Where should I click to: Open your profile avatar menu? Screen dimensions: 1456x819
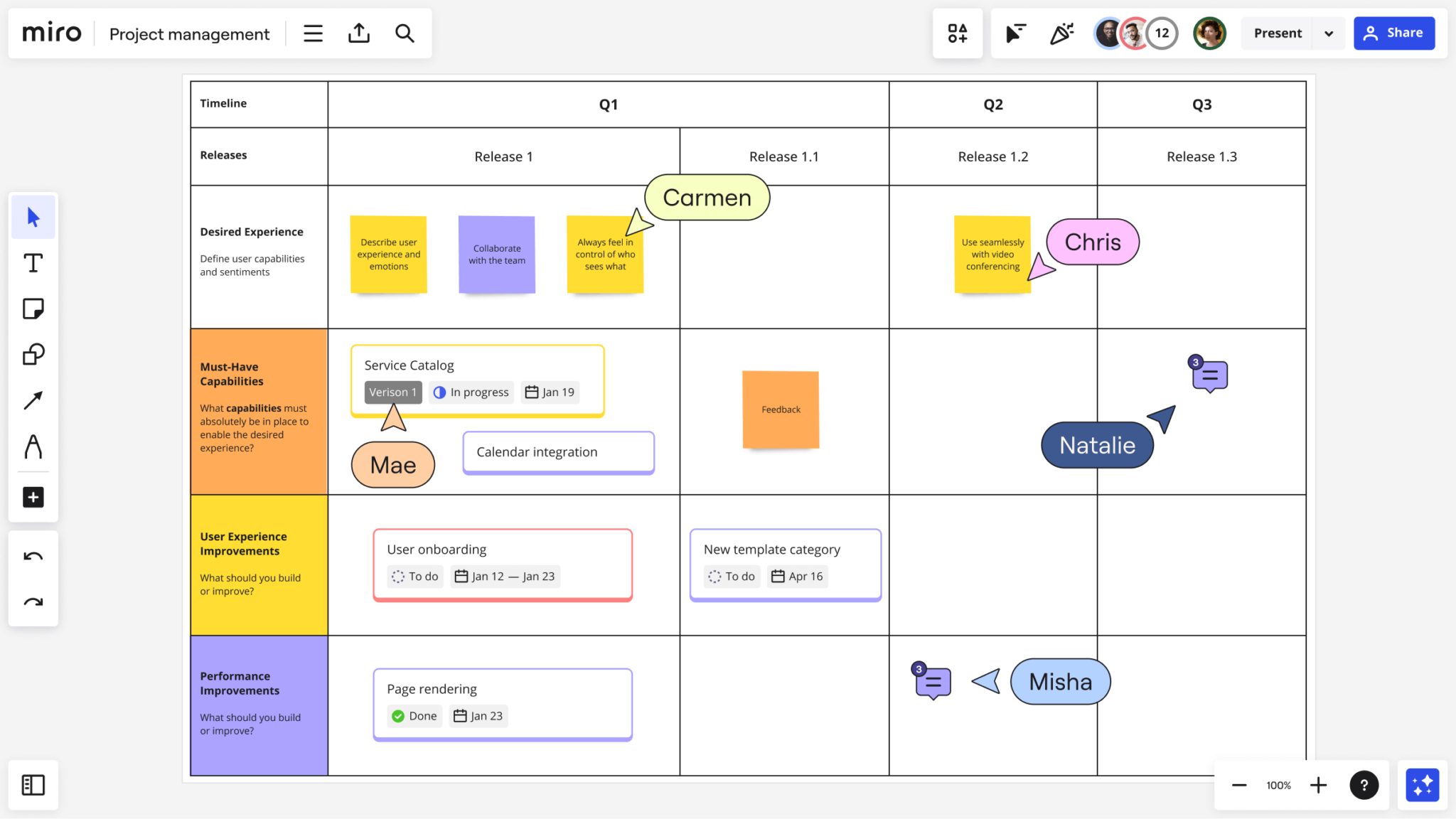(x=1209, y=33)
